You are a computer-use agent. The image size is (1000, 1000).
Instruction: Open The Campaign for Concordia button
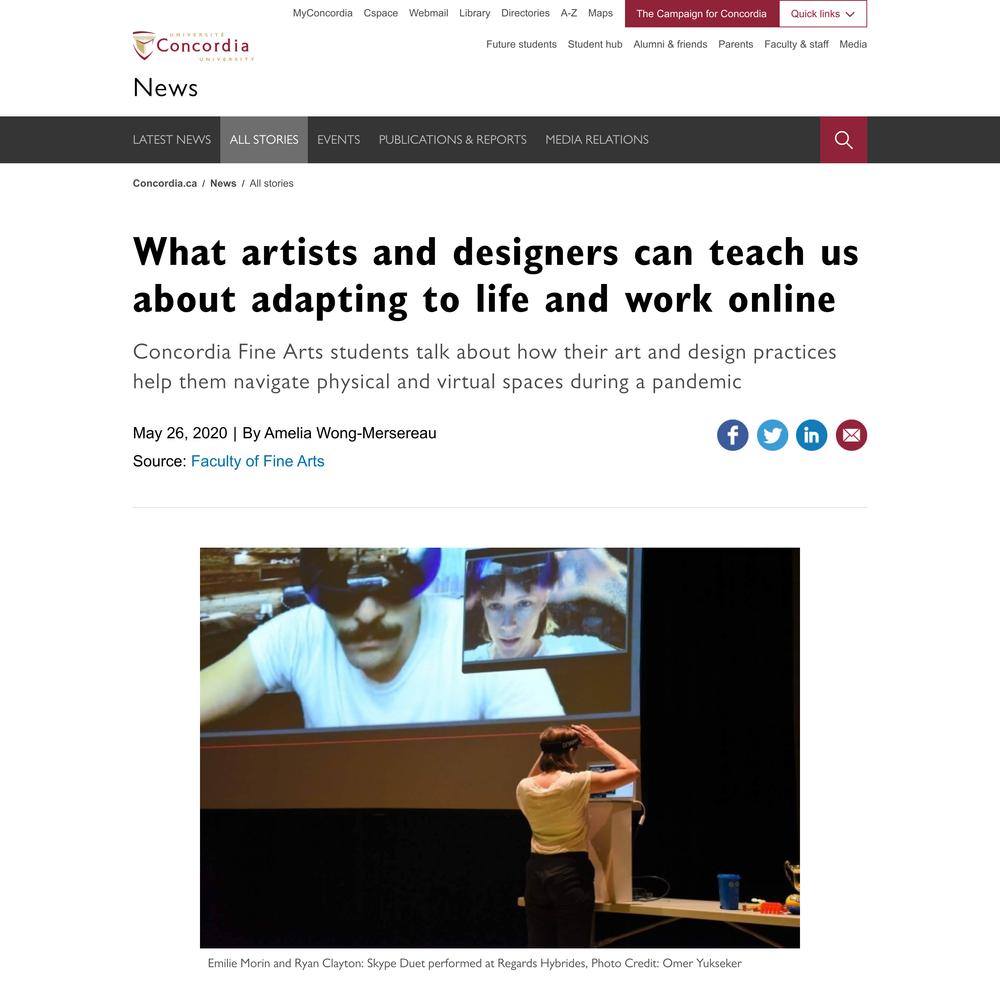(x=702, y=13)
